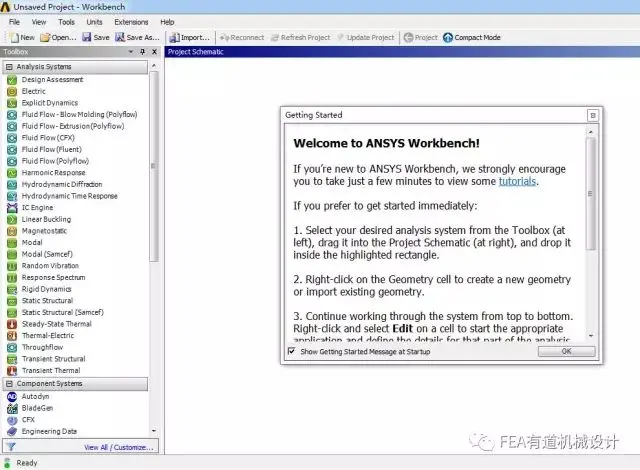The image size is (640, 470).
Task: Click the Import toolbar icon
Action: pos(174,38)
